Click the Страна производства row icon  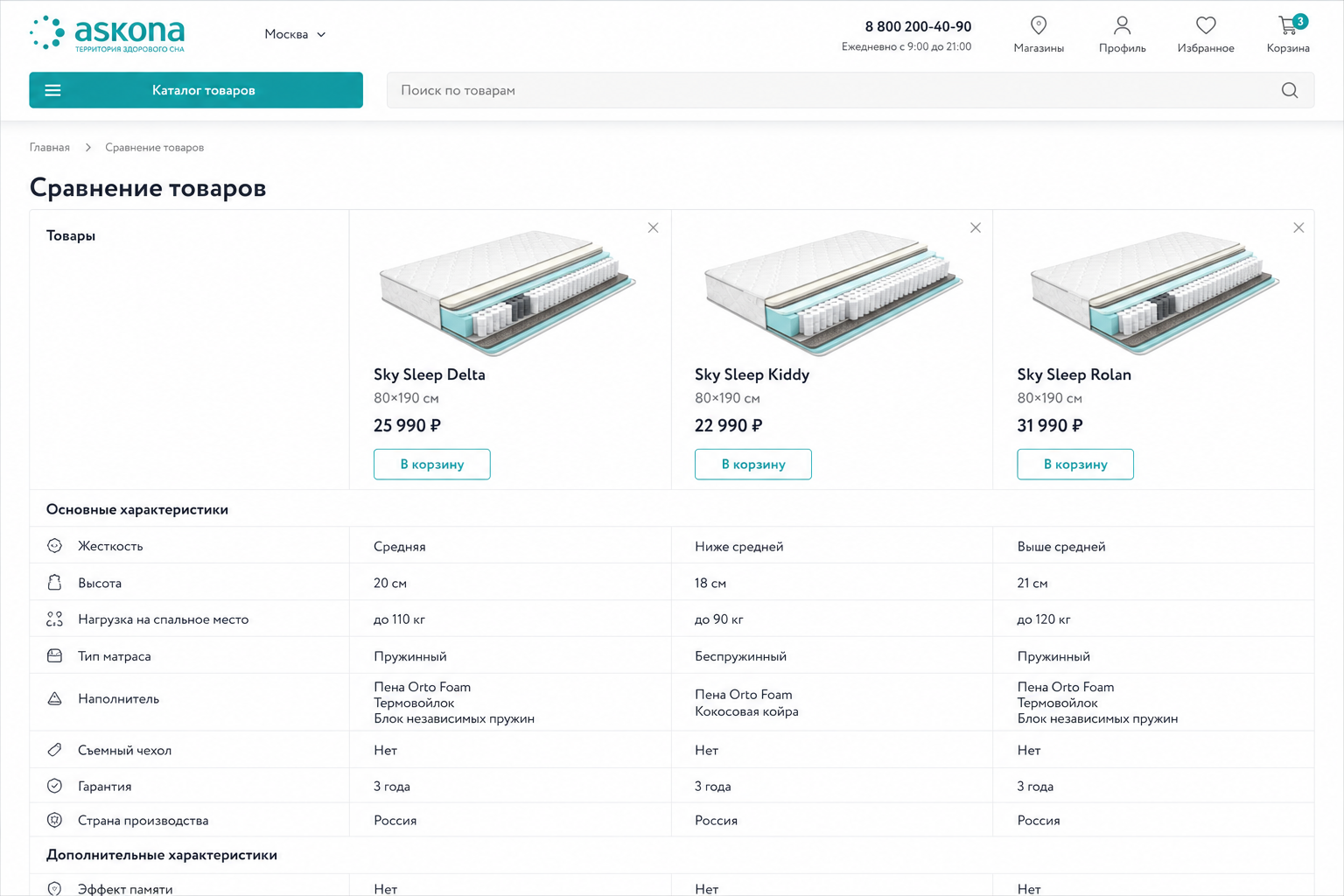pos(54,820)
